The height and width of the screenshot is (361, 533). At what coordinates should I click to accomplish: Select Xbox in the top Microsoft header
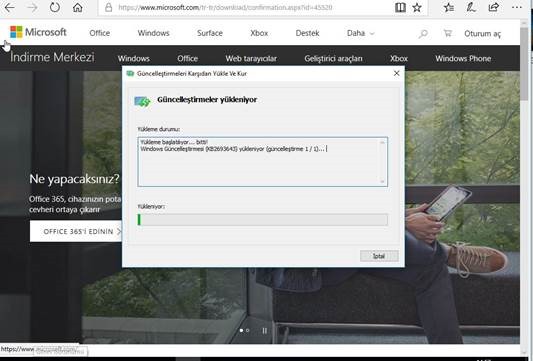click(x=259, y=33)
